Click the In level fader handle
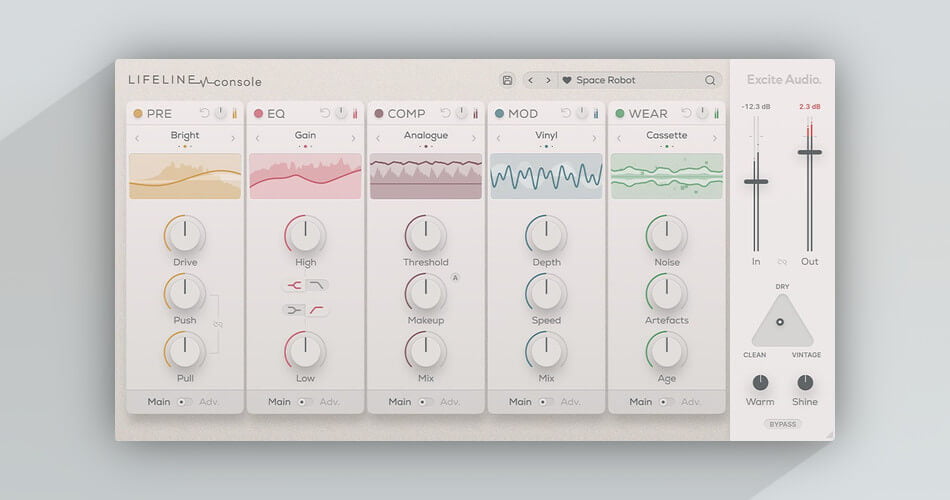 point(756,182)
